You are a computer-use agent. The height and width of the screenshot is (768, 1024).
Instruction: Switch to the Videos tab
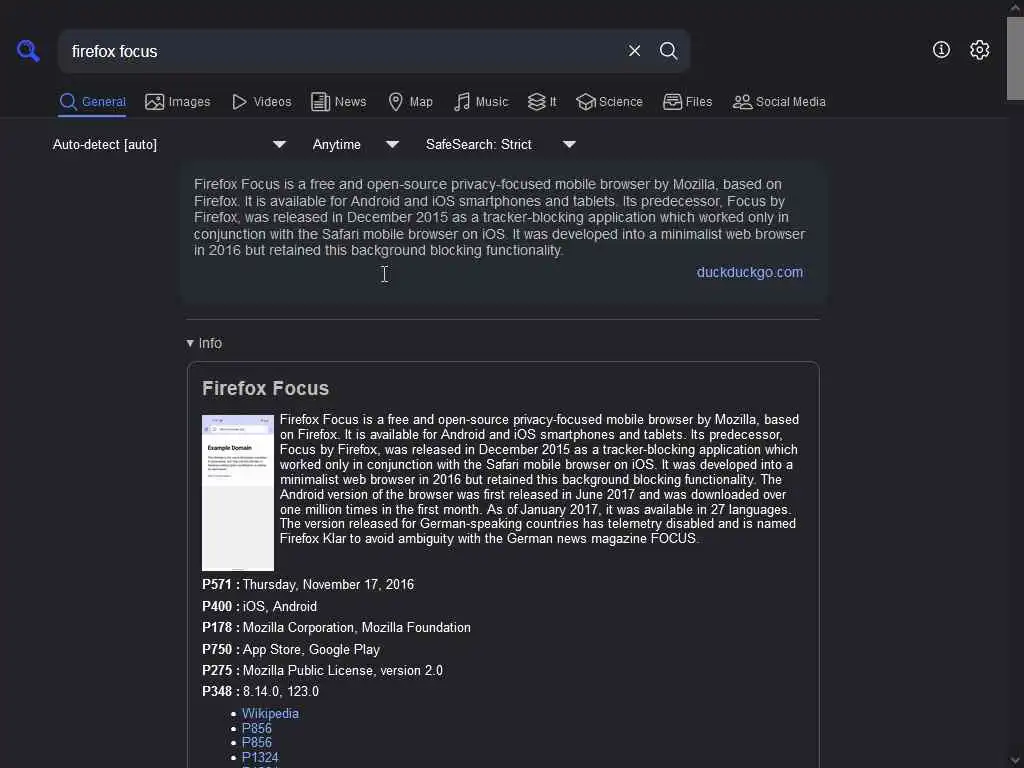[x=261, y=102]
